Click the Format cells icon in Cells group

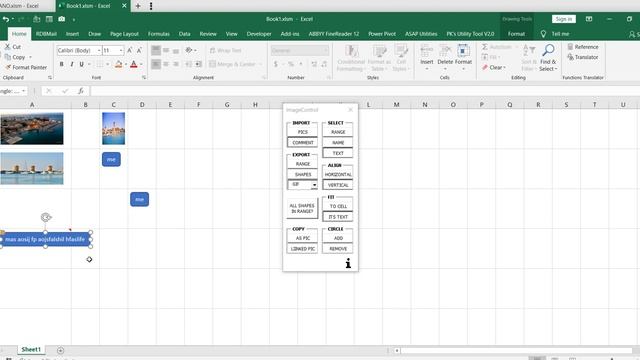pyautogui.click(x=463, y=51)
